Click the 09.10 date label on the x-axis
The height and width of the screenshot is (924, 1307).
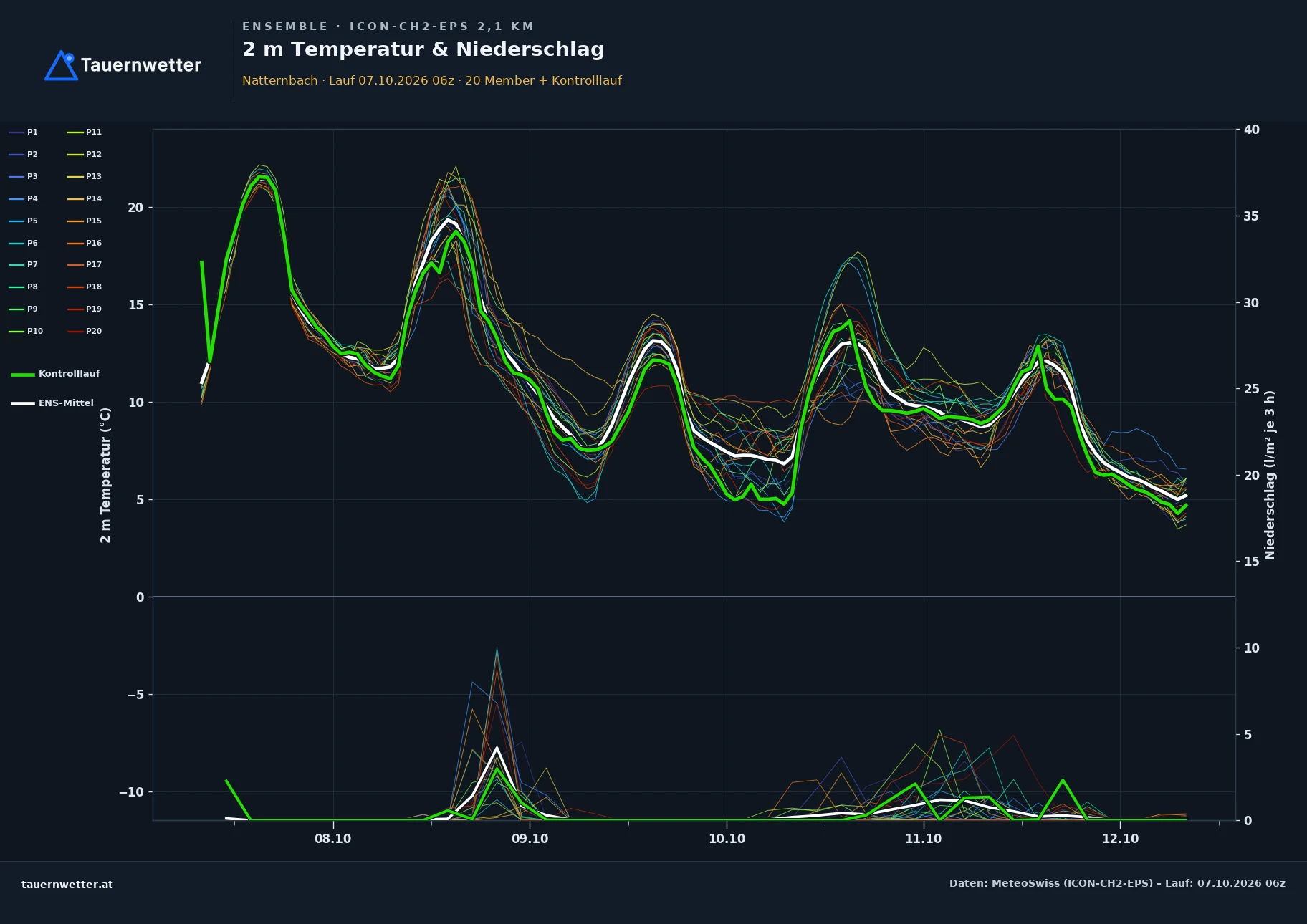coord(530,839)
